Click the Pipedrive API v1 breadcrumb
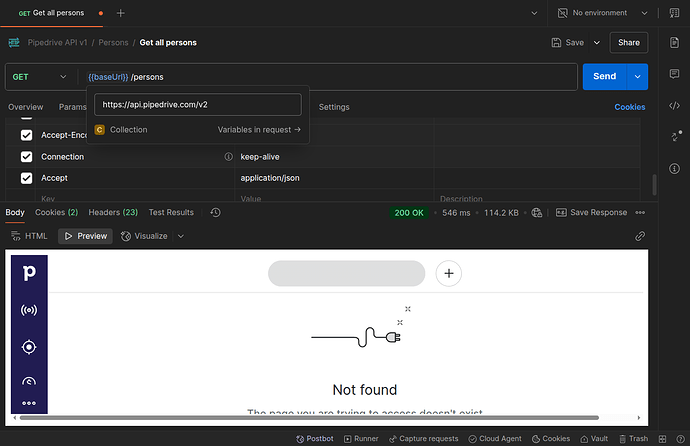This screenshot has height=446, width=690. [57, 43]
